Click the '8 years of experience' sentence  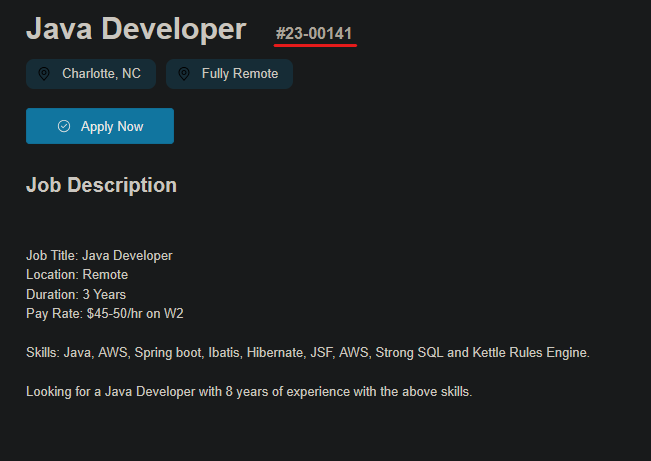point(249,392)
